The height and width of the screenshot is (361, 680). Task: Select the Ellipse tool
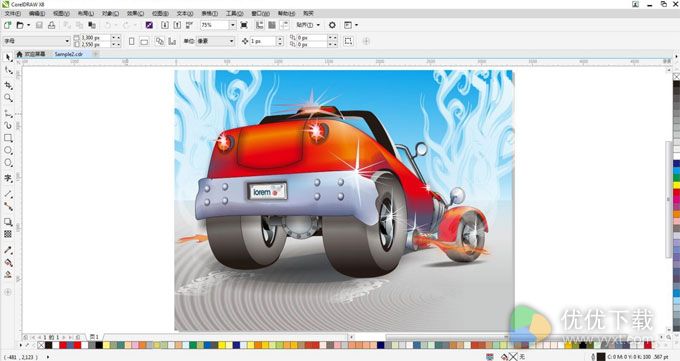click(8, 151)
